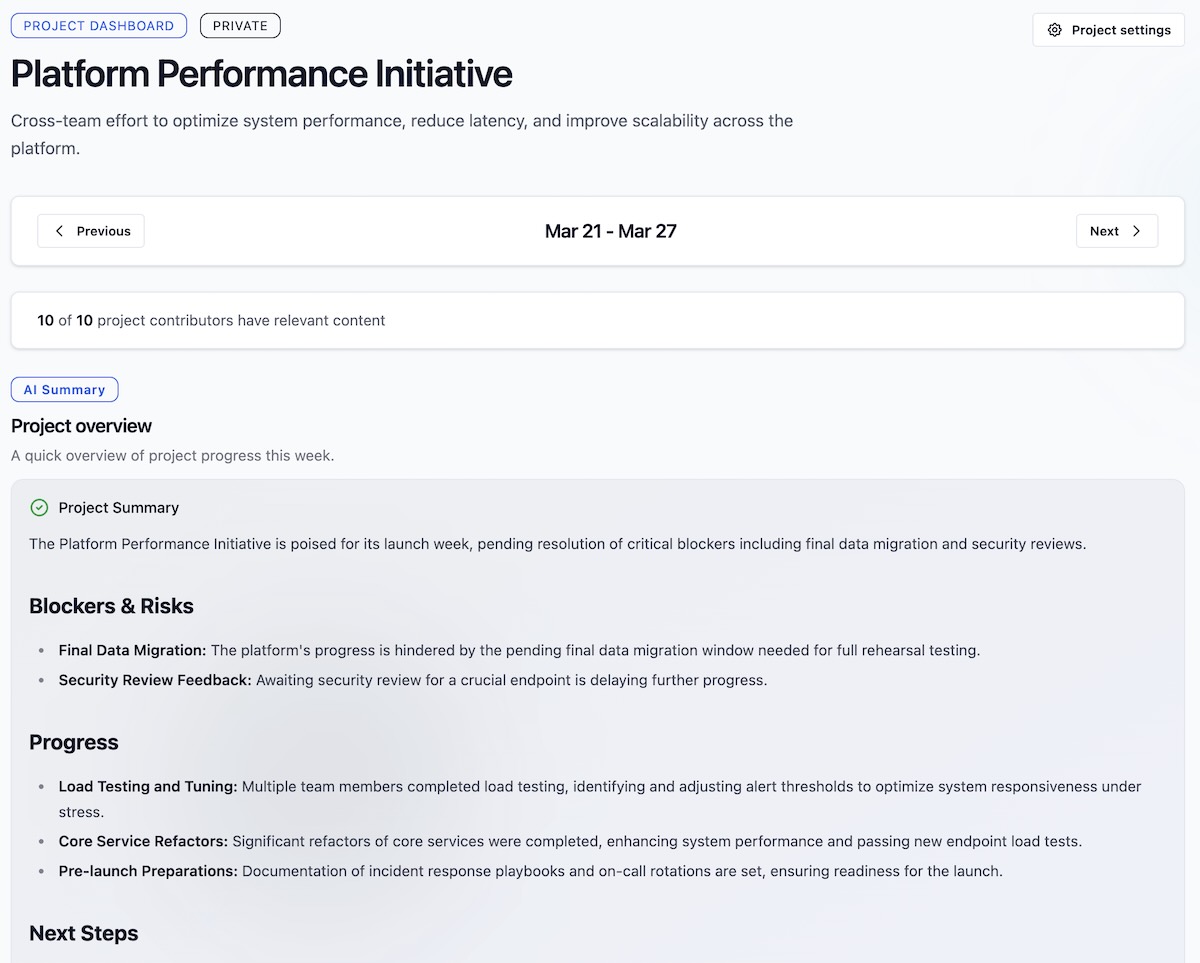Open Project settings
1200x963 pixels.
point(1108,30)
